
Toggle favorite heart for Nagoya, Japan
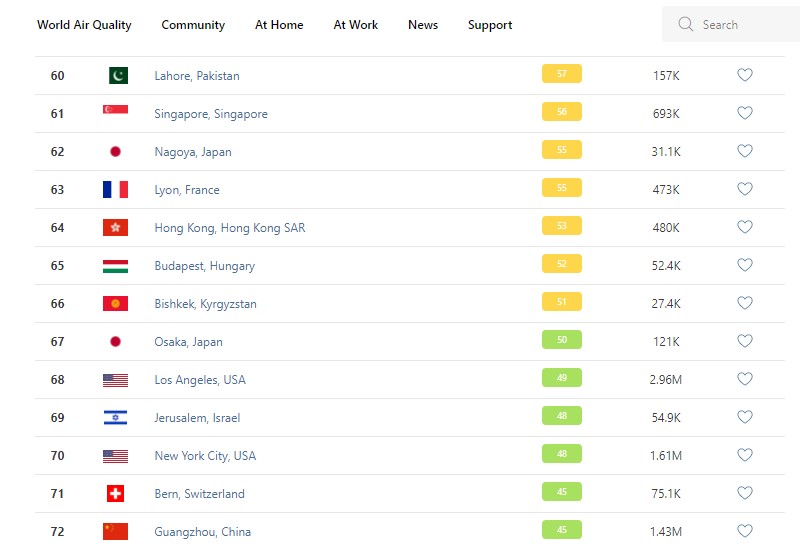pos(744,151)
